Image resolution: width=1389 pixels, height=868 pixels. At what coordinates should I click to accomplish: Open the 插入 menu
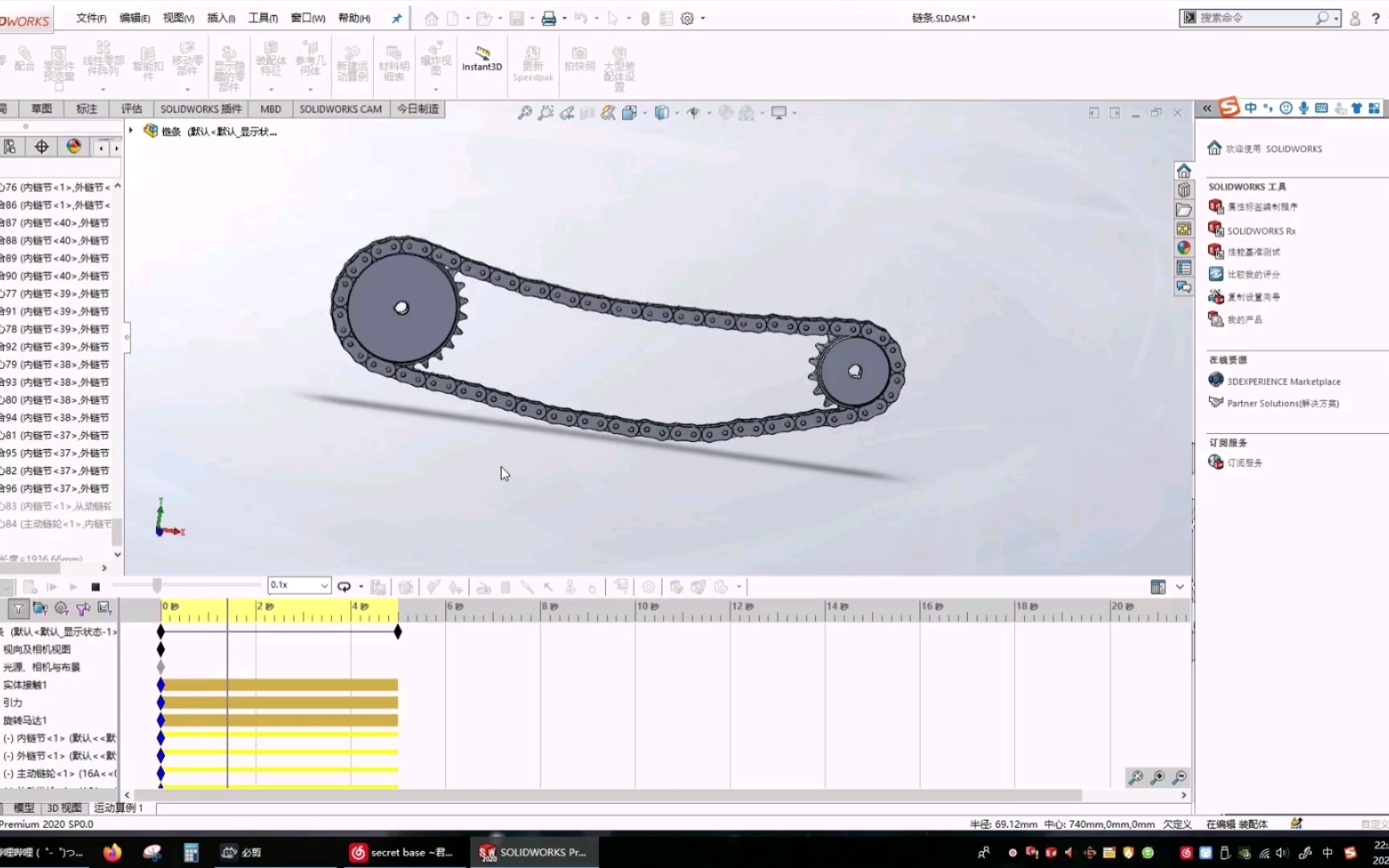[x=220, y=17]
